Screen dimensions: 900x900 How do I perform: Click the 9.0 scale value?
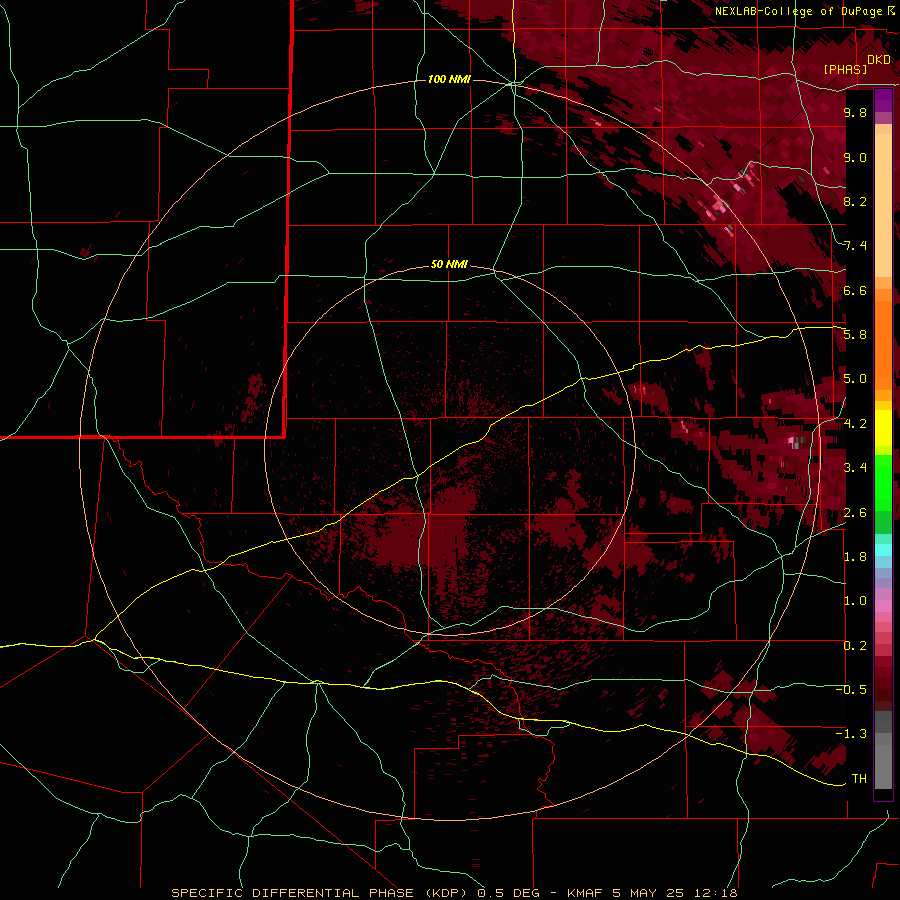855,157
